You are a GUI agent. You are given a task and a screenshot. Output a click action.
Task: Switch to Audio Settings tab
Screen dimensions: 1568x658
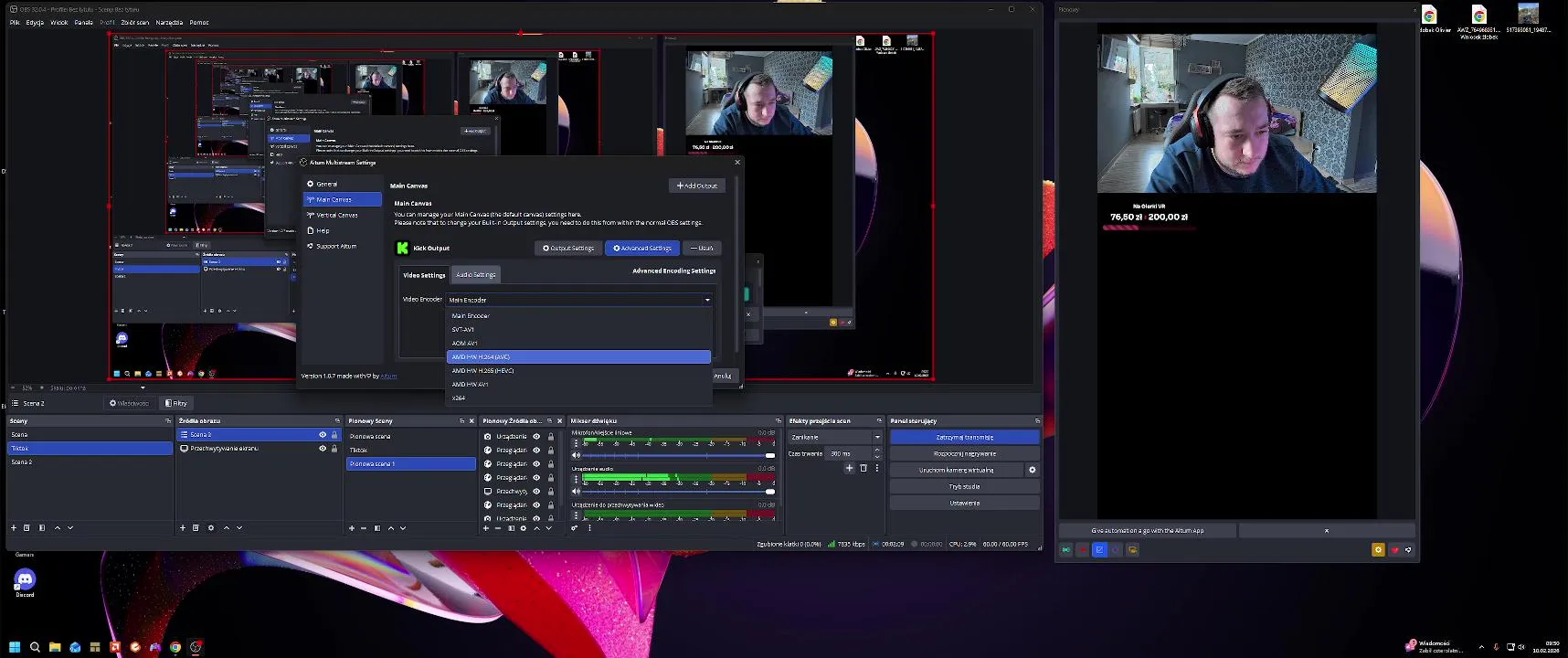tap(476, 274)
